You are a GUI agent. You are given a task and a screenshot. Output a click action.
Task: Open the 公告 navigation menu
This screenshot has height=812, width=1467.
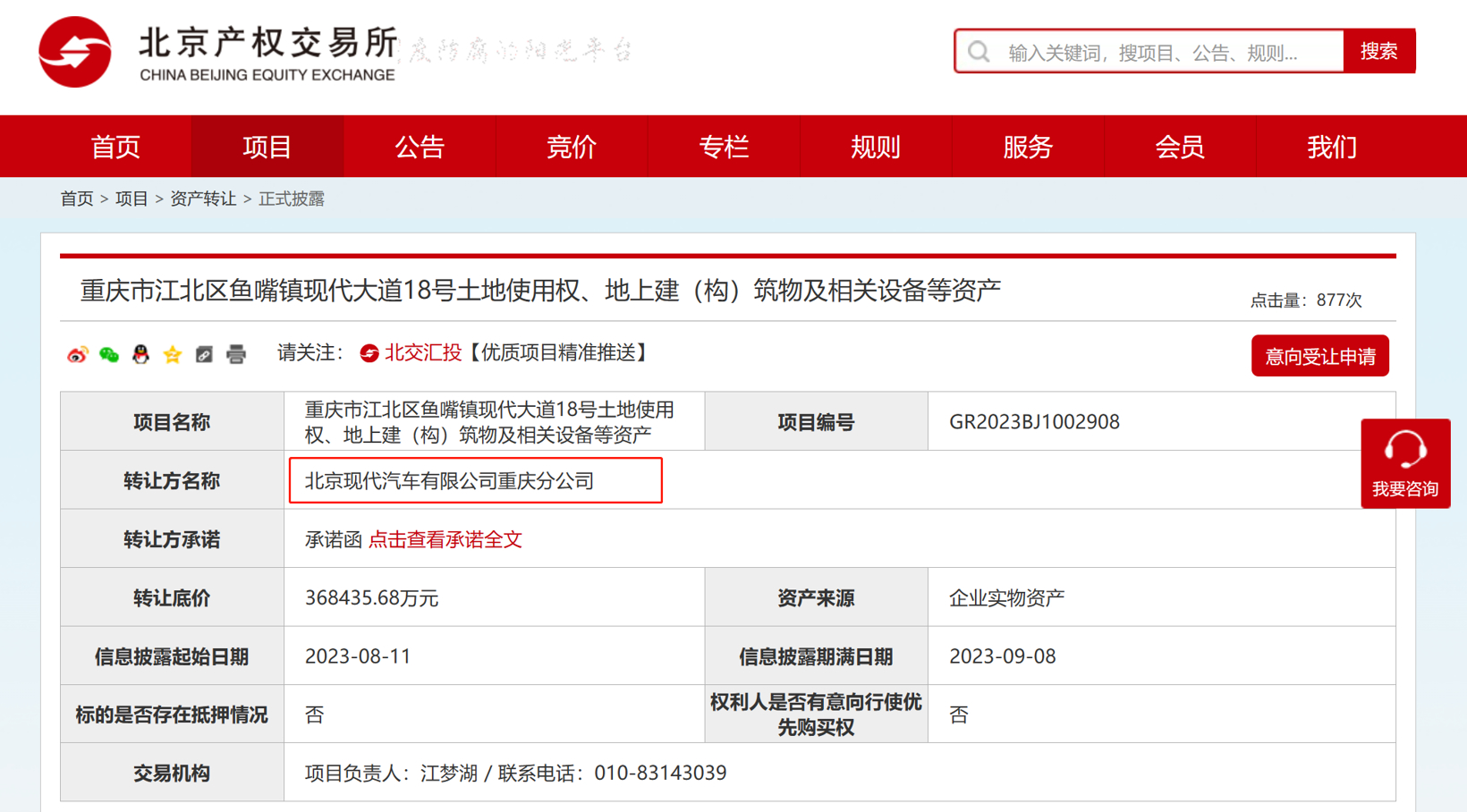[x=420, y=147]
